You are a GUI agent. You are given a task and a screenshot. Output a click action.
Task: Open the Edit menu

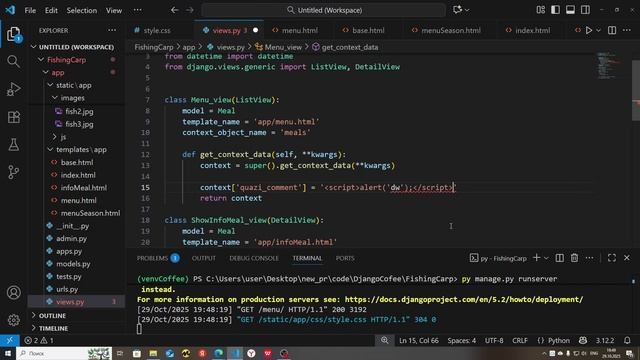click(x=51, y=10)
